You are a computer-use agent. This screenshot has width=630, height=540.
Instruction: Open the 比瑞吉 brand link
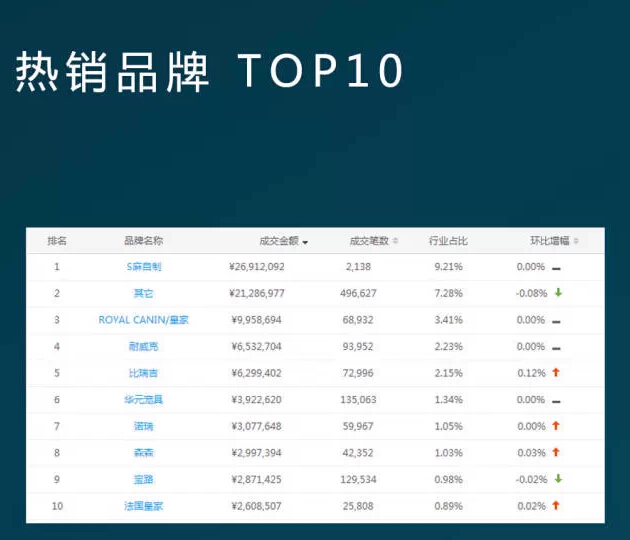pyautogui.click(x=143, y=373)
